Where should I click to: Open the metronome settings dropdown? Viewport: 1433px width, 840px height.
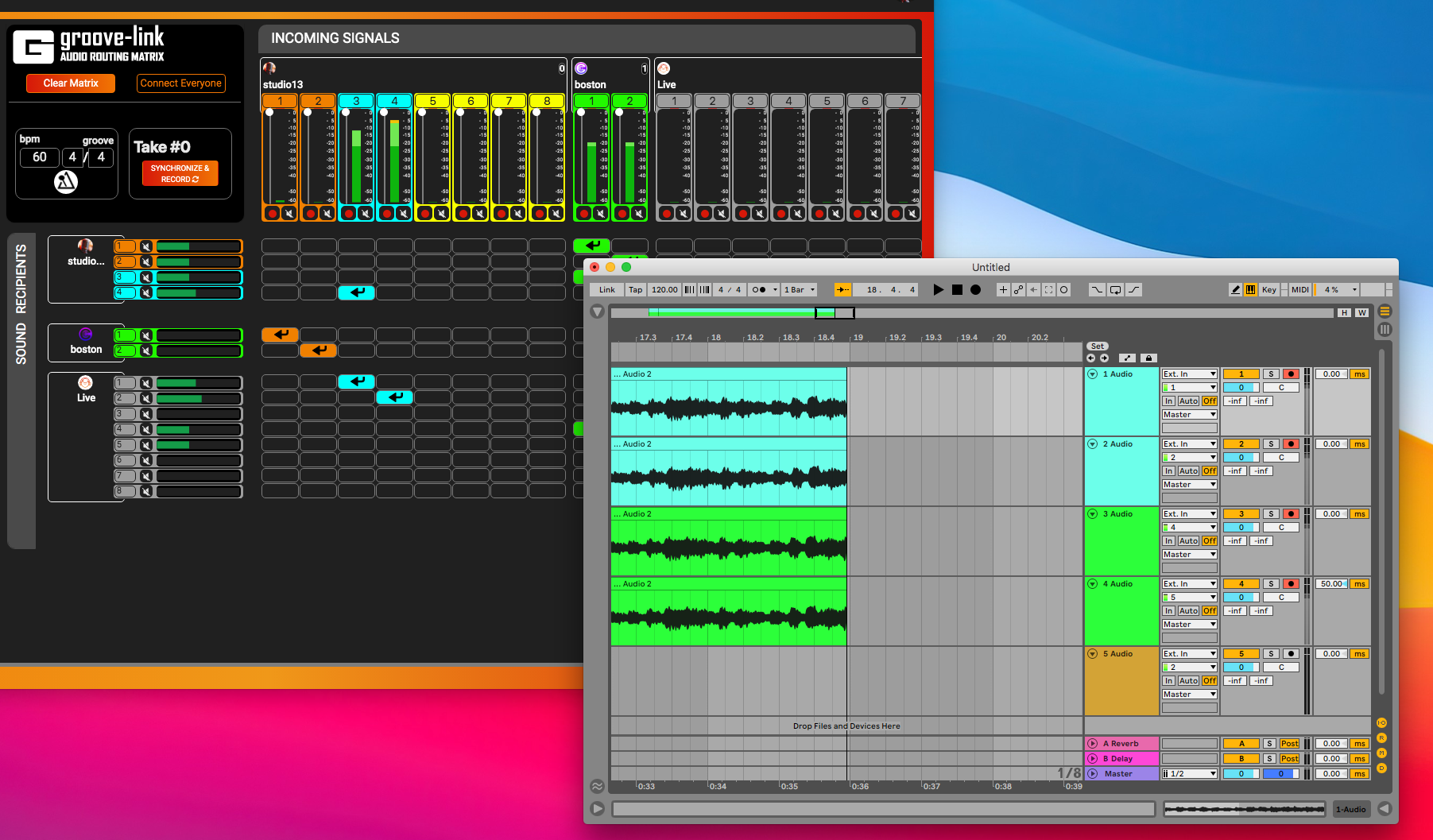pyautogui.click(x=775, y=290)
